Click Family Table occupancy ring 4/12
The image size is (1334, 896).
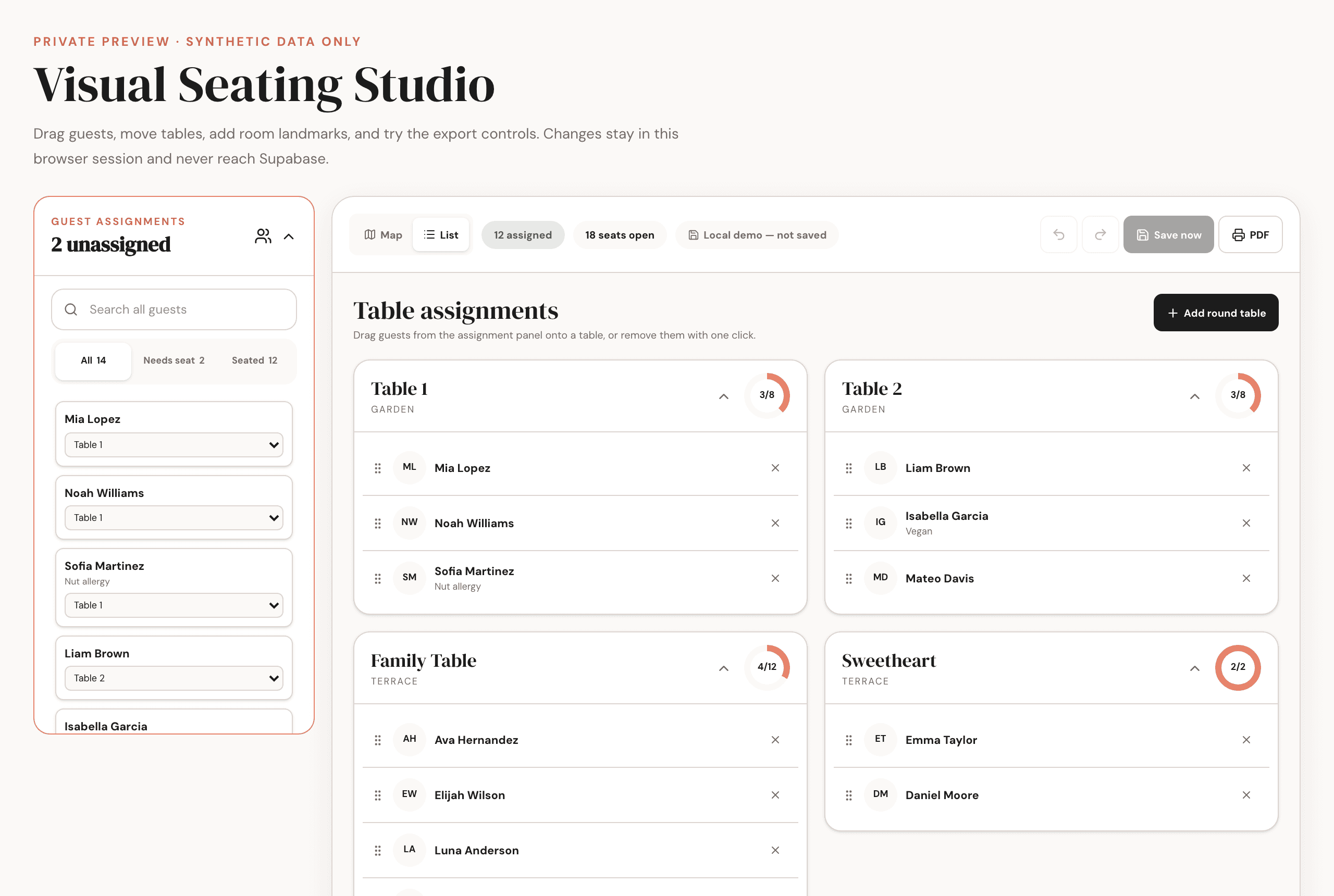(x=767, y=667)
